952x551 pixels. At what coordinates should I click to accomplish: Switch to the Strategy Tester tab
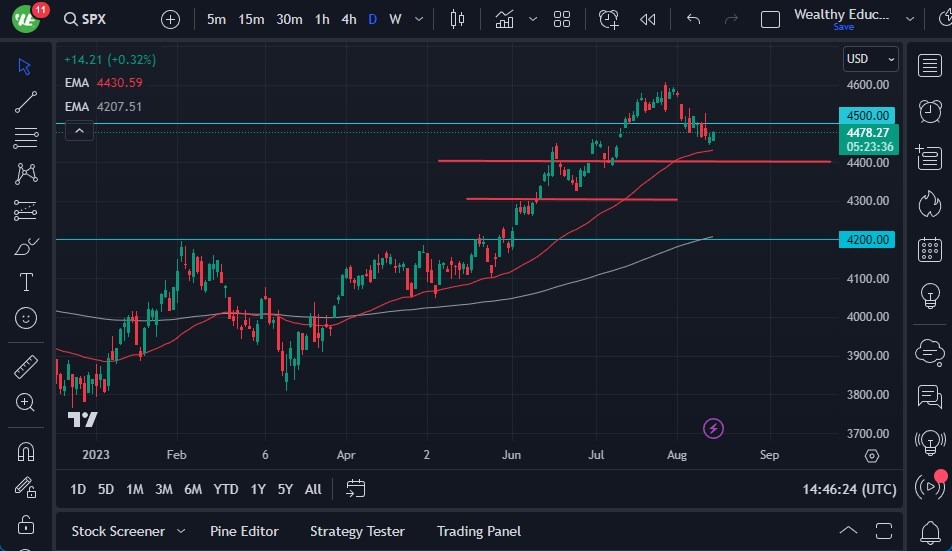(357, 531)
